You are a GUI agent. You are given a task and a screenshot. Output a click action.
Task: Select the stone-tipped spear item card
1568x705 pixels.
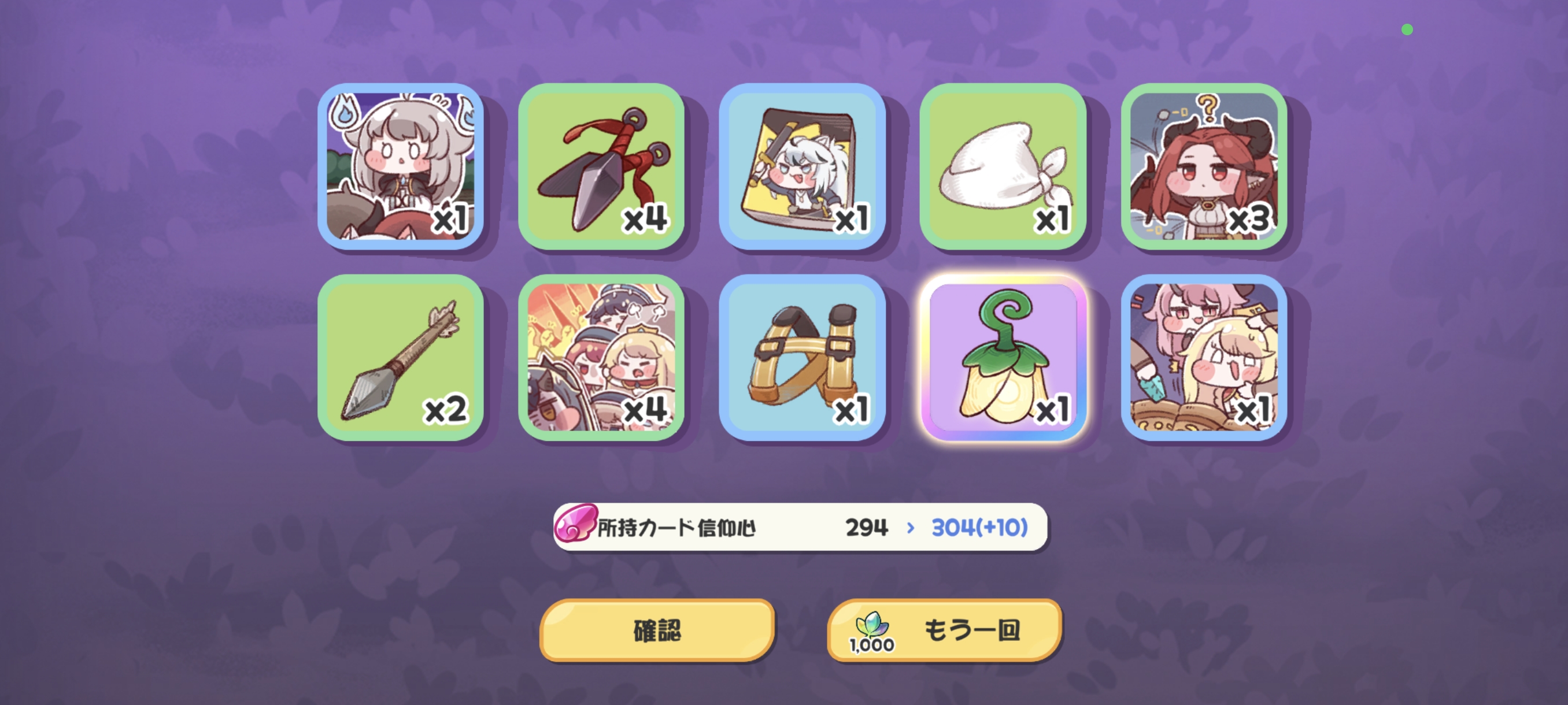click(x=401, y=357)
